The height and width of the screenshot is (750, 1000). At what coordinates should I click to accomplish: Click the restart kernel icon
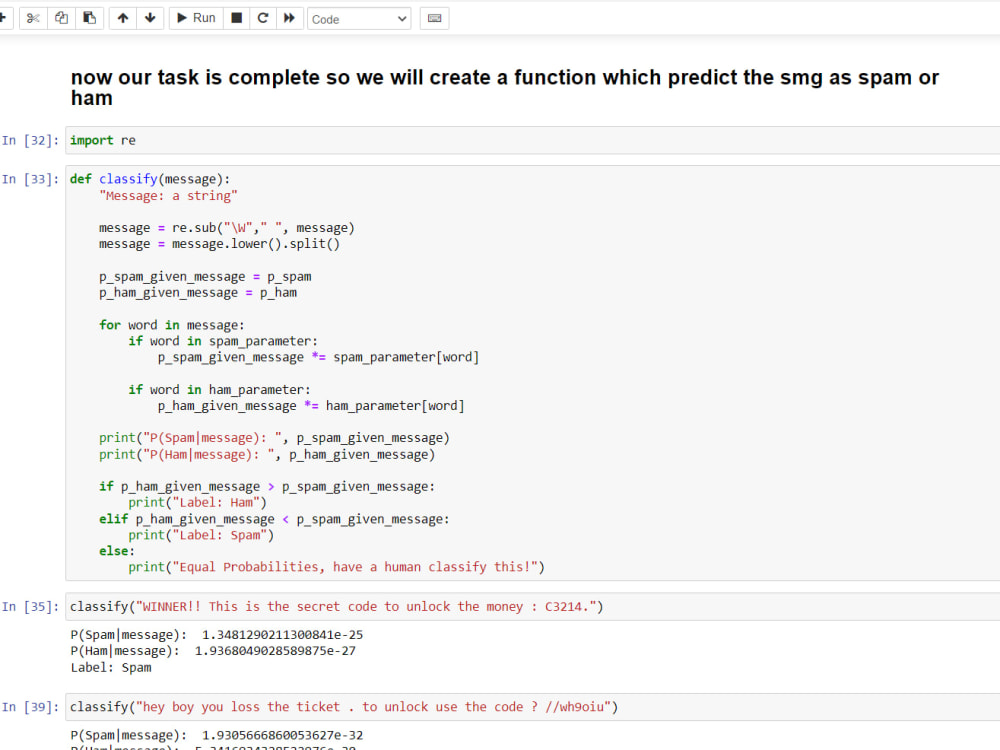click(262, 17)
